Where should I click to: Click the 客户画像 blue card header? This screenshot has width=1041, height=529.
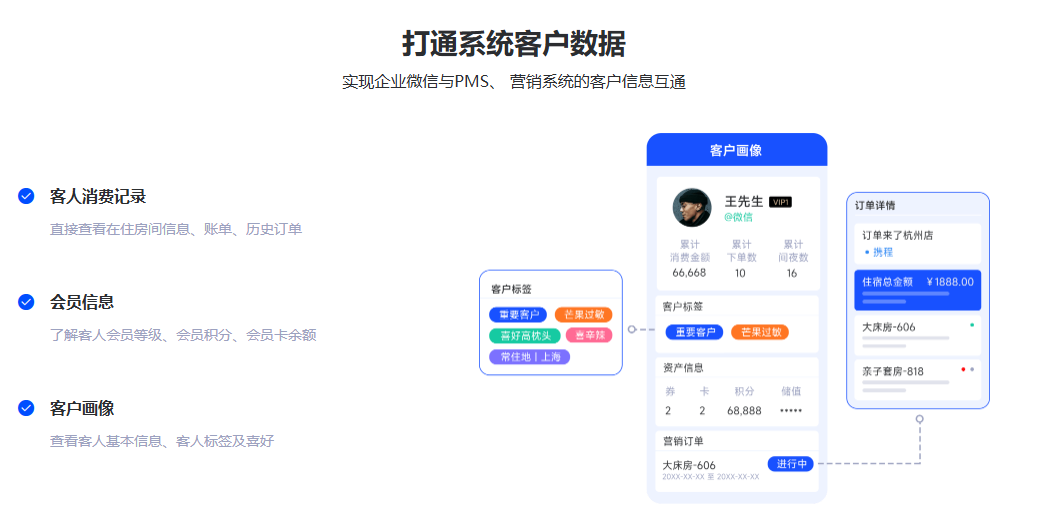click(736, 150)
